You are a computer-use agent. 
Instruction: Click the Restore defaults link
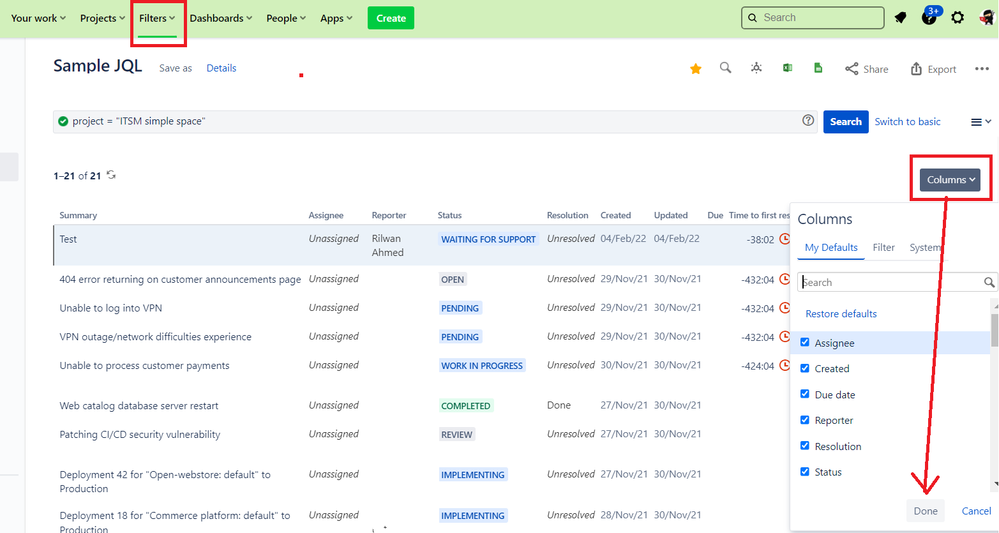[841, 314]
